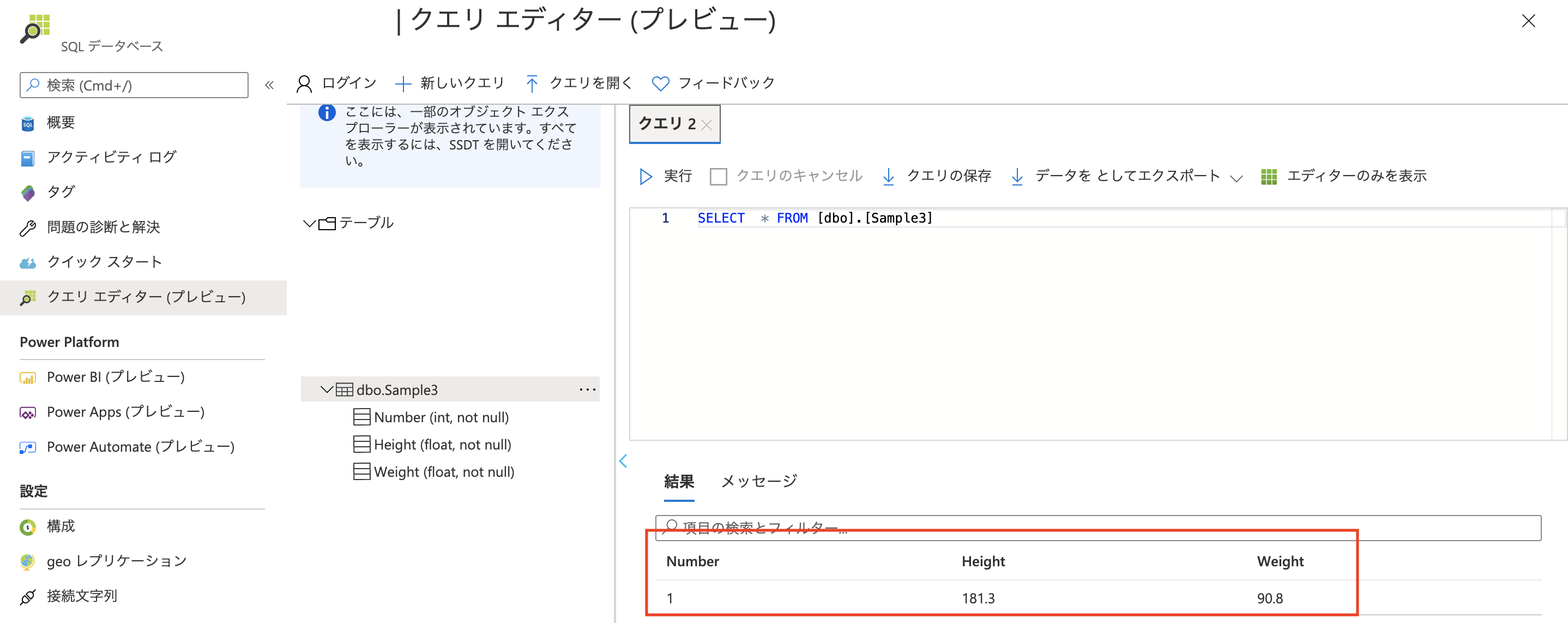
Task: Collapse the object explorer pane arrow
Action: tap(623, 461)
